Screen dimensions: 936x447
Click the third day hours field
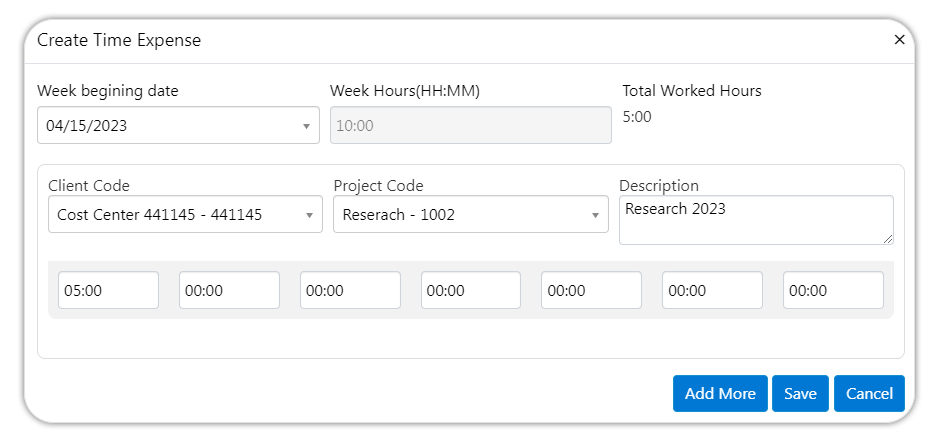(x=350, y=290)
